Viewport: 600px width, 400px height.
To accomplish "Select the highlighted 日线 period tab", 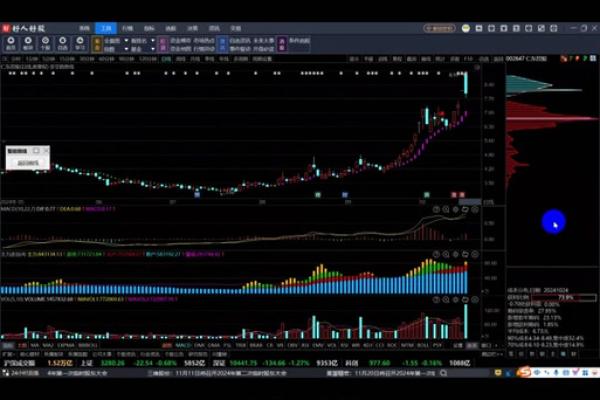I will coord(166,59).
